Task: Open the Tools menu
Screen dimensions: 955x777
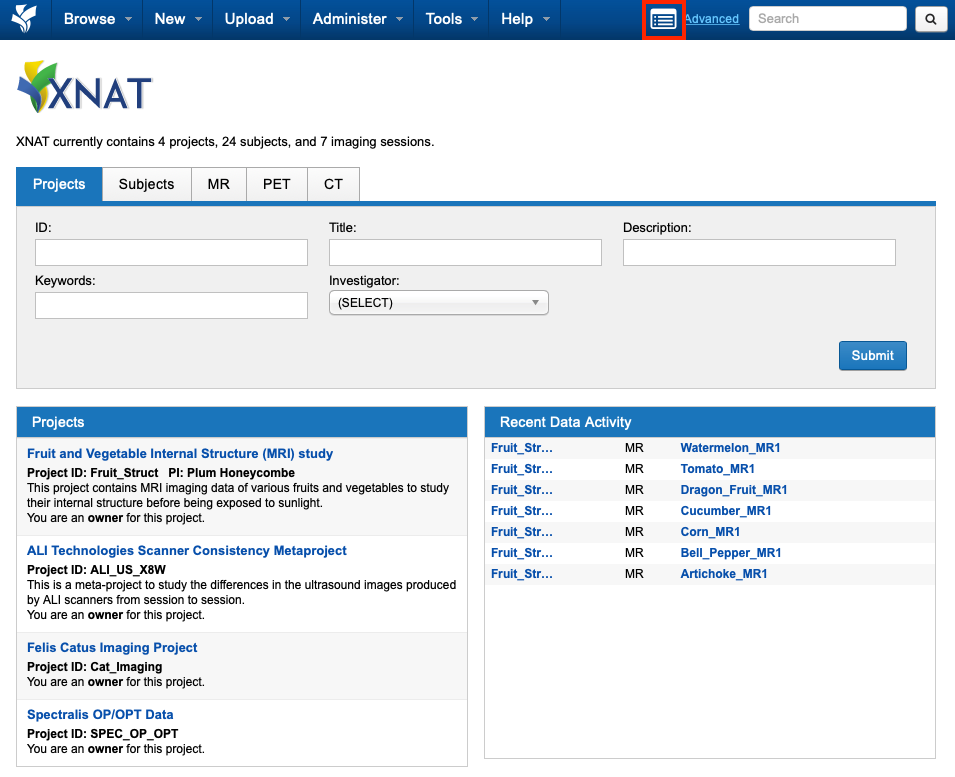Action: 452,19
